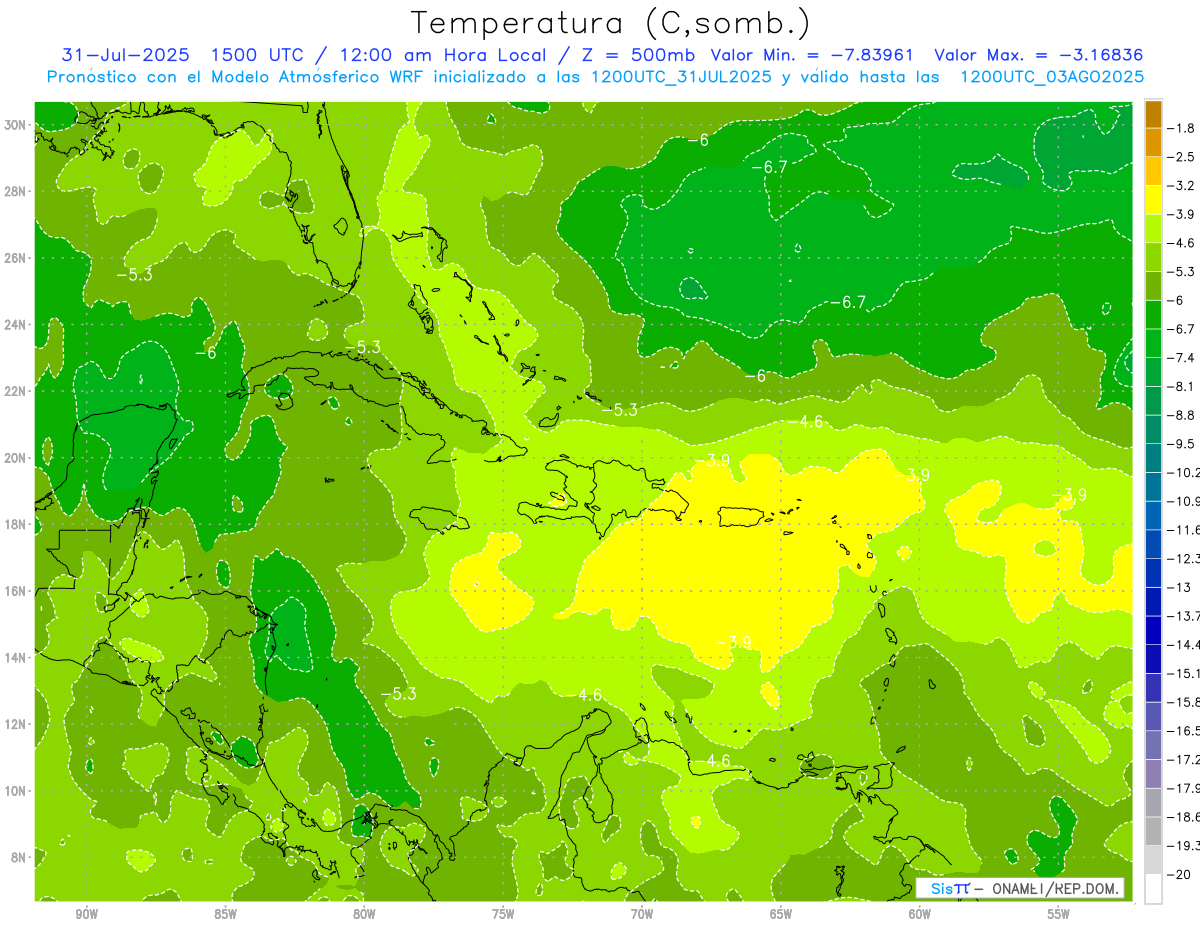Click the "20N" latitude axis label
This screenshot has height=927, width=1200.
pos(15,458)
